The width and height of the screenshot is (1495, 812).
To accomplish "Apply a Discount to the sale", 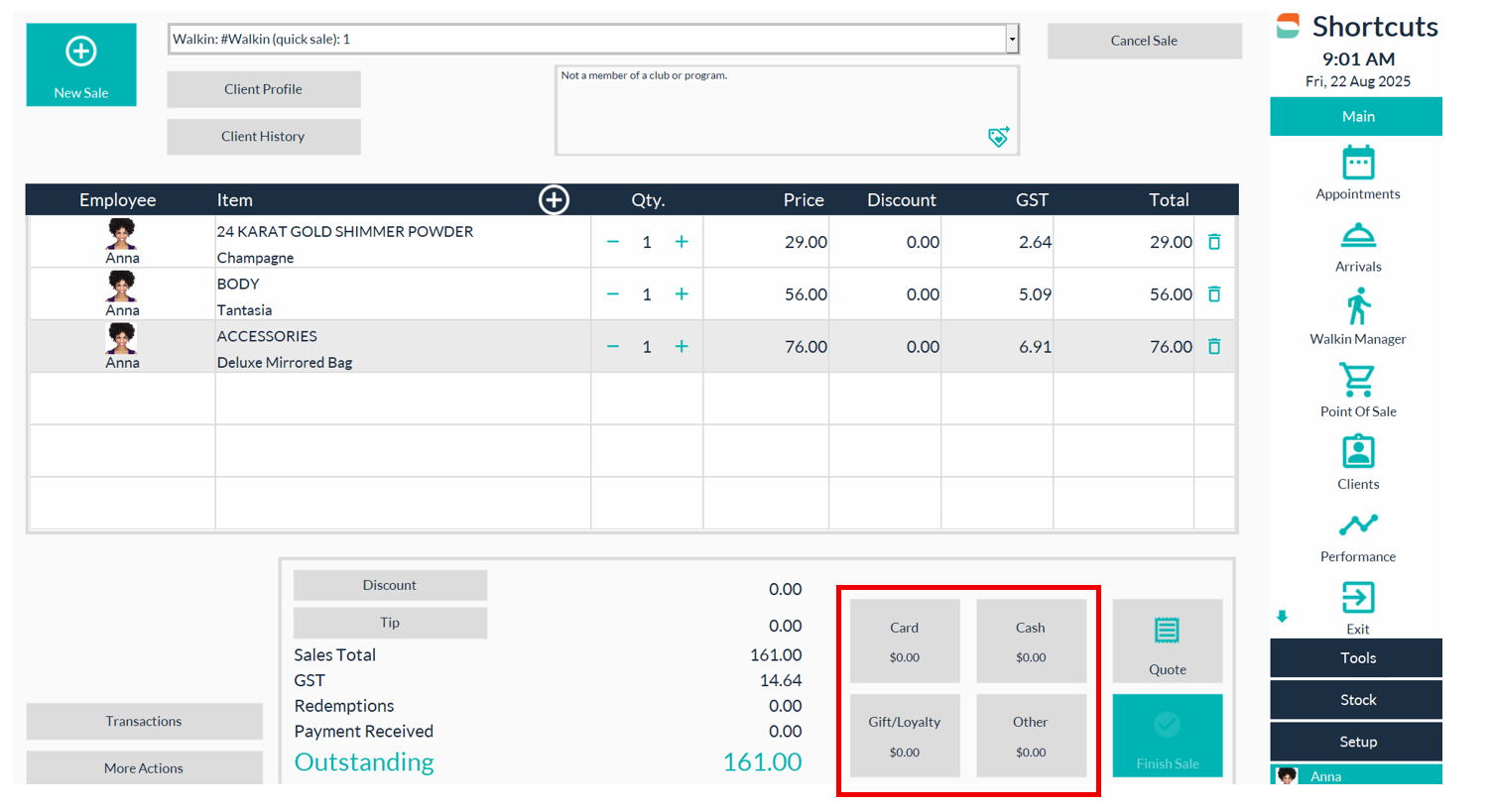I will coord(390,585).
